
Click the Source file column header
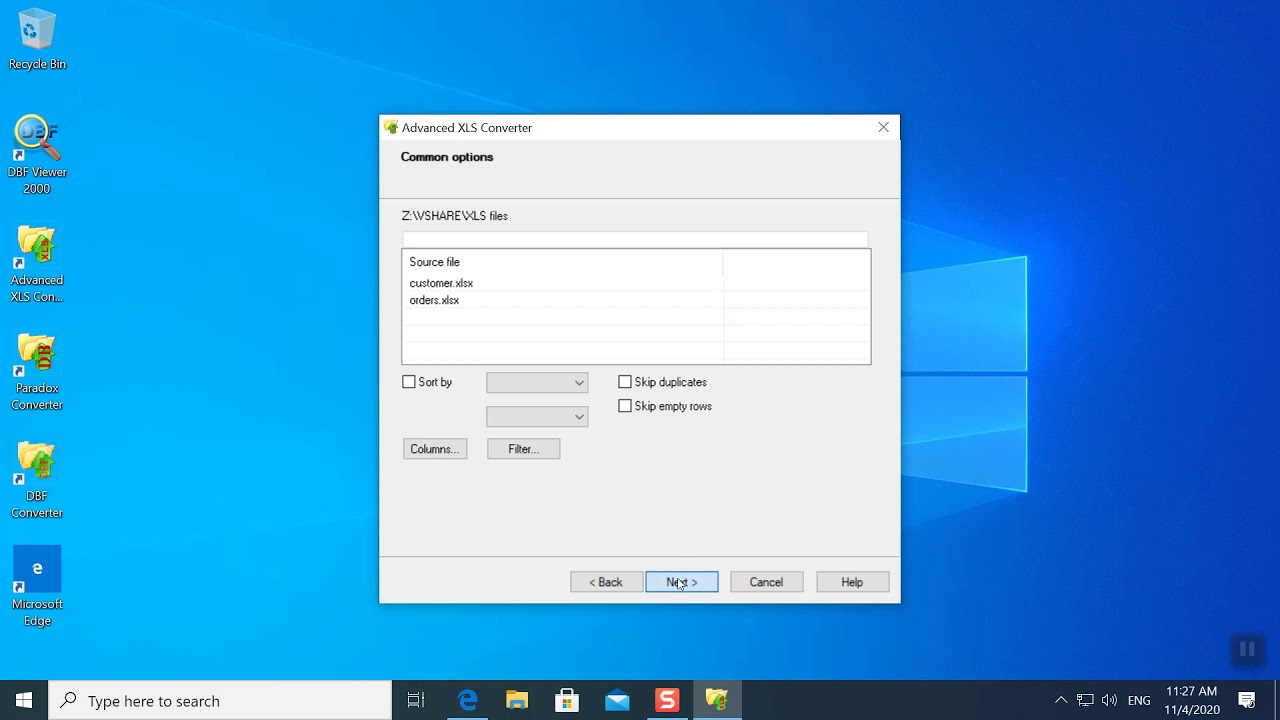coord(562,262)
